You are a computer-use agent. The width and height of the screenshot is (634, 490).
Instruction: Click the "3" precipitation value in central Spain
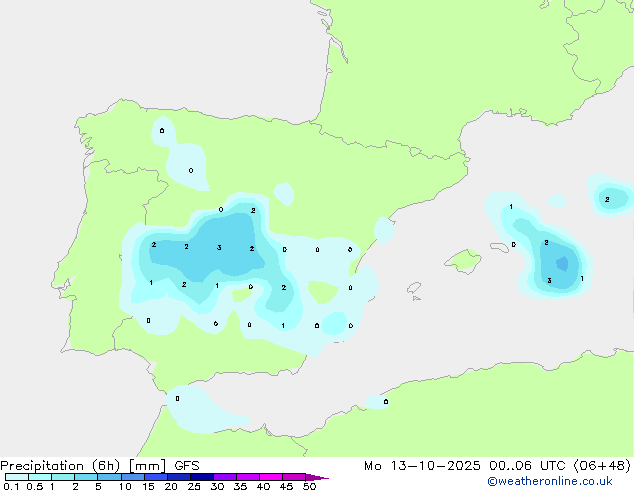pos(219,247)
